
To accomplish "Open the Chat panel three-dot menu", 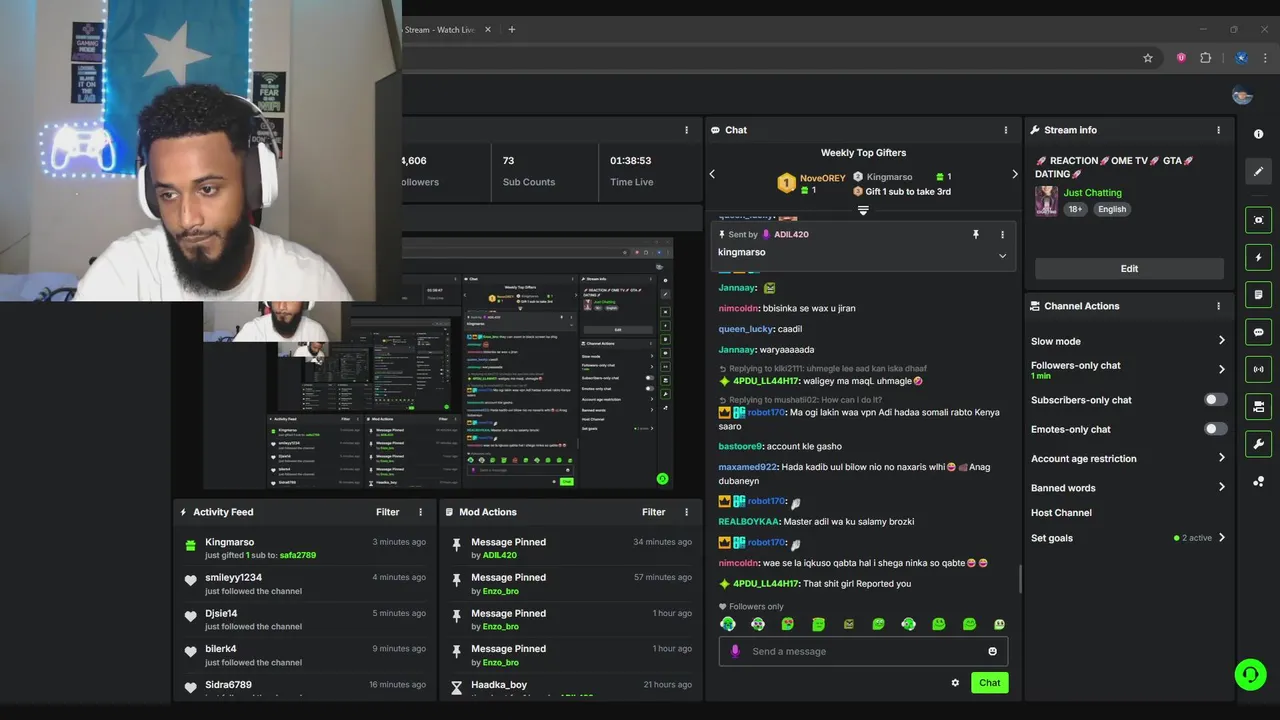I will (x=1005, y=130).
